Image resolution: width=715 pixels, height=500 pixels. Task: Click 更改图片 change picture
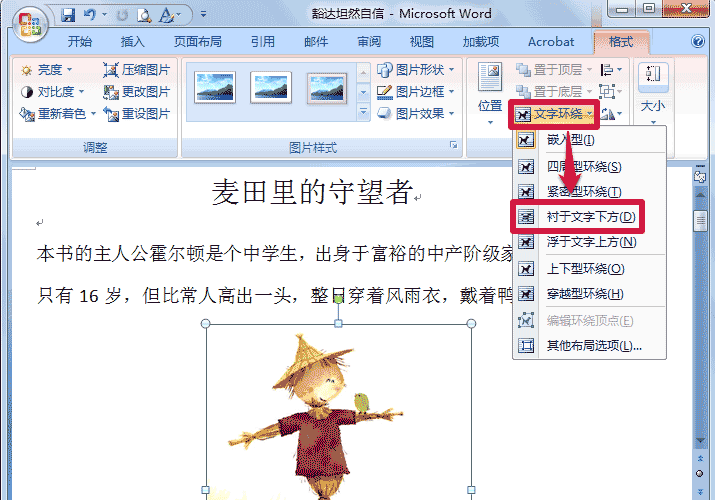tap(136, 92)
